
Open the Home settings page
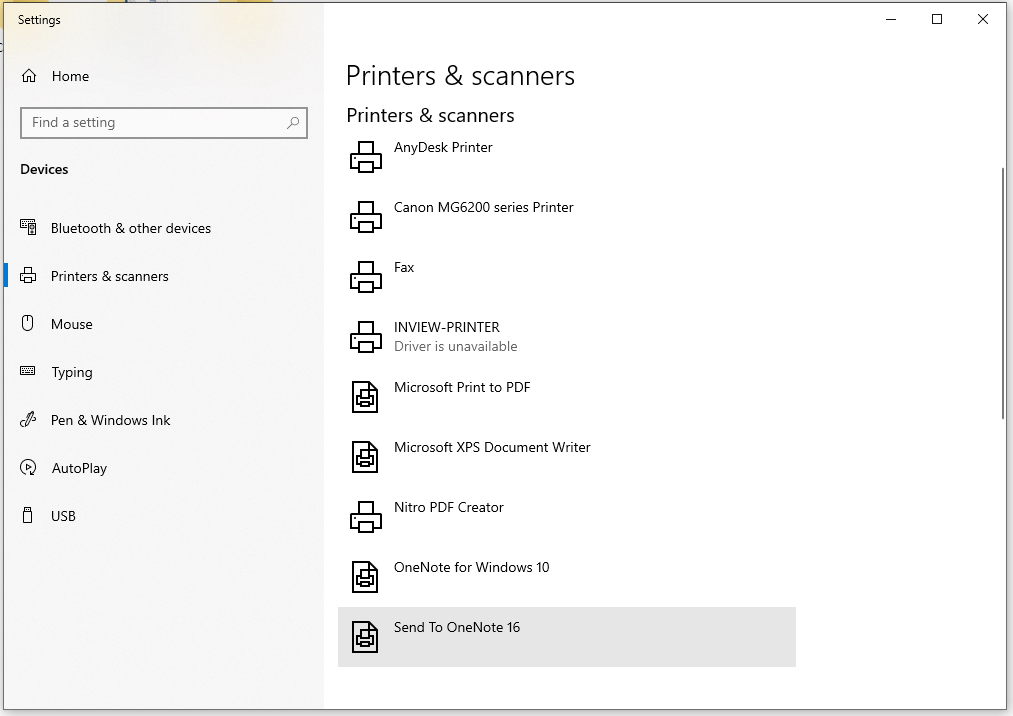(70, 76)
